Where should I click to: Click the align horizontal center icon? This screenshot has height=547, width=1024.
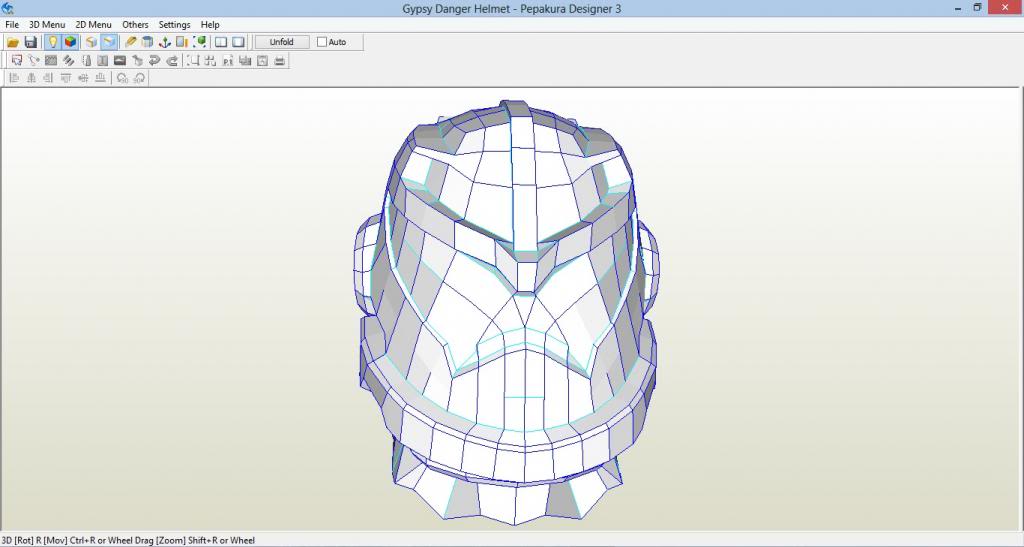pyautogui.click(x=31, y=78)
